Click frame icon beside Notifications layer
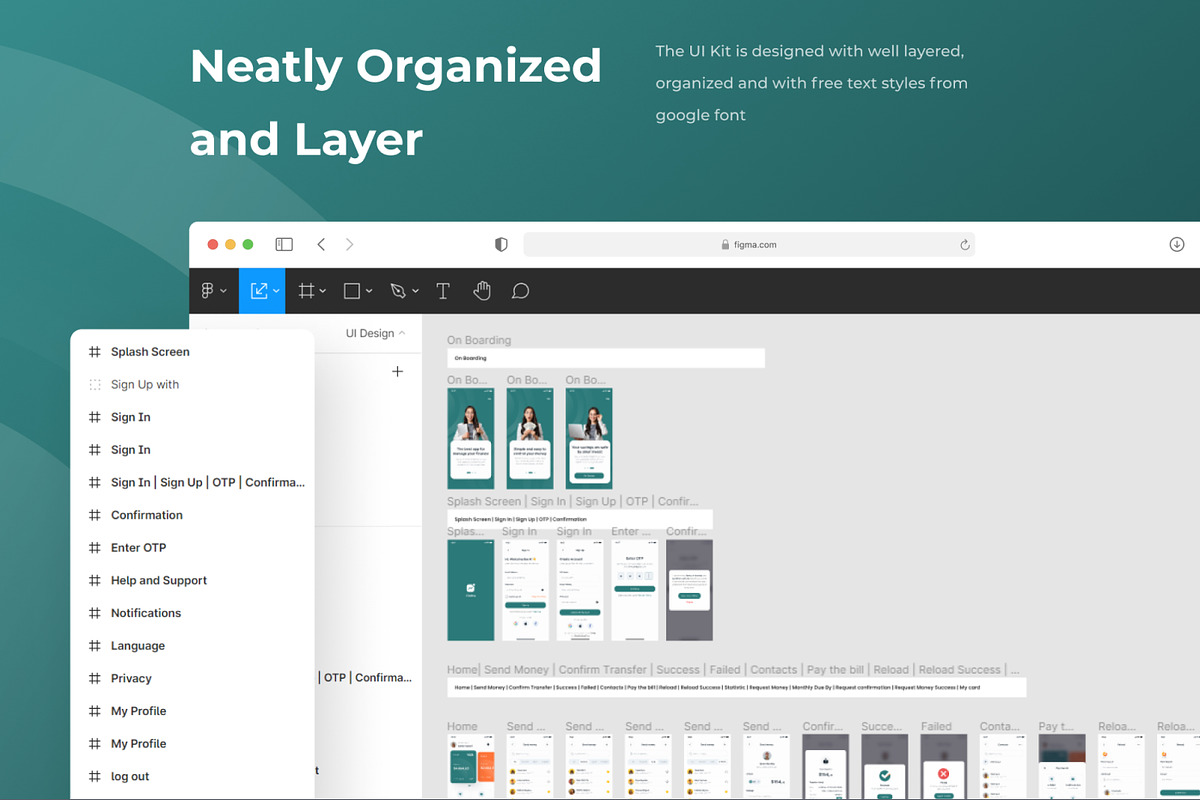 click(95, 613)
